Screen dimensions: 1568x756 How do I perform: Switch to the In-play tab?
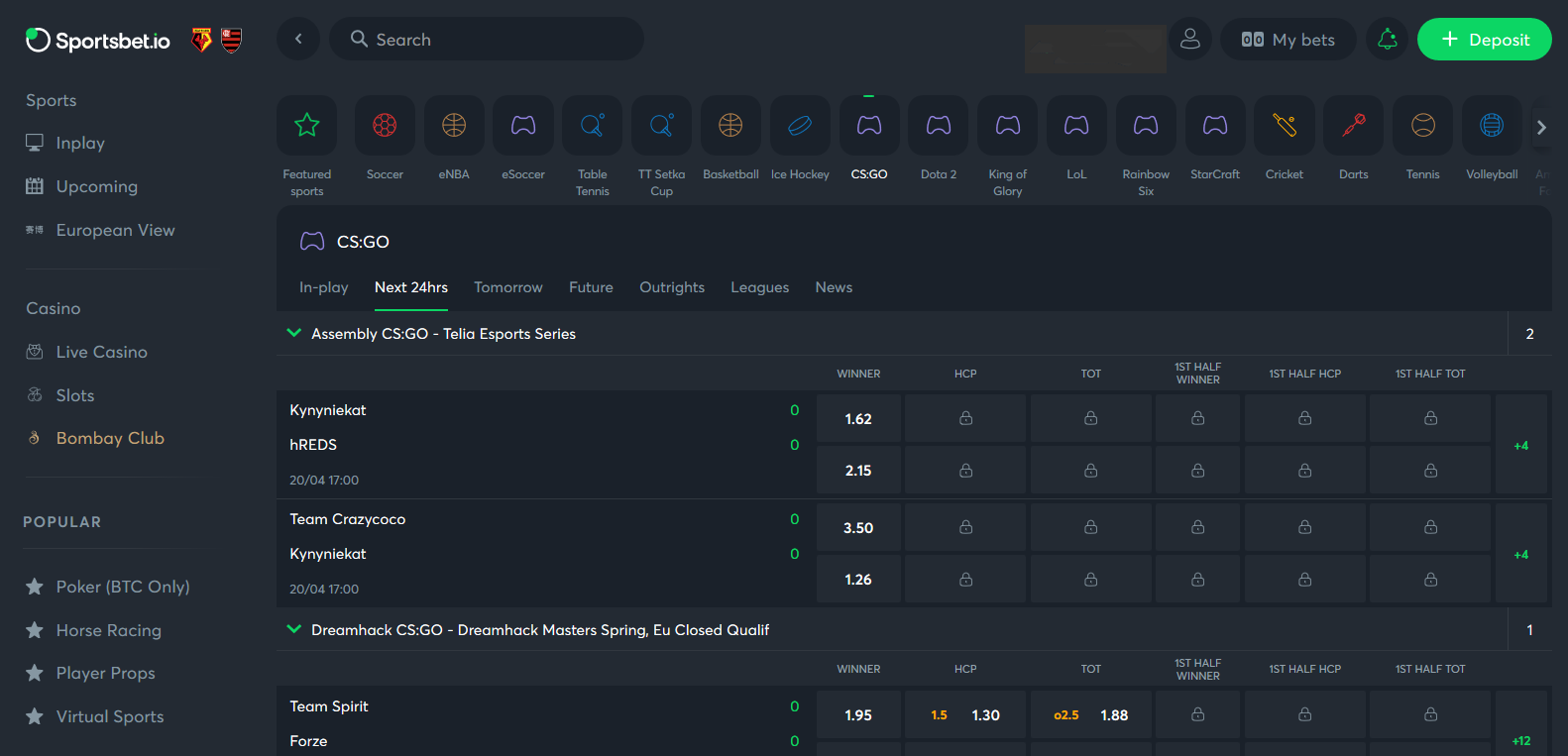(324, 287)
